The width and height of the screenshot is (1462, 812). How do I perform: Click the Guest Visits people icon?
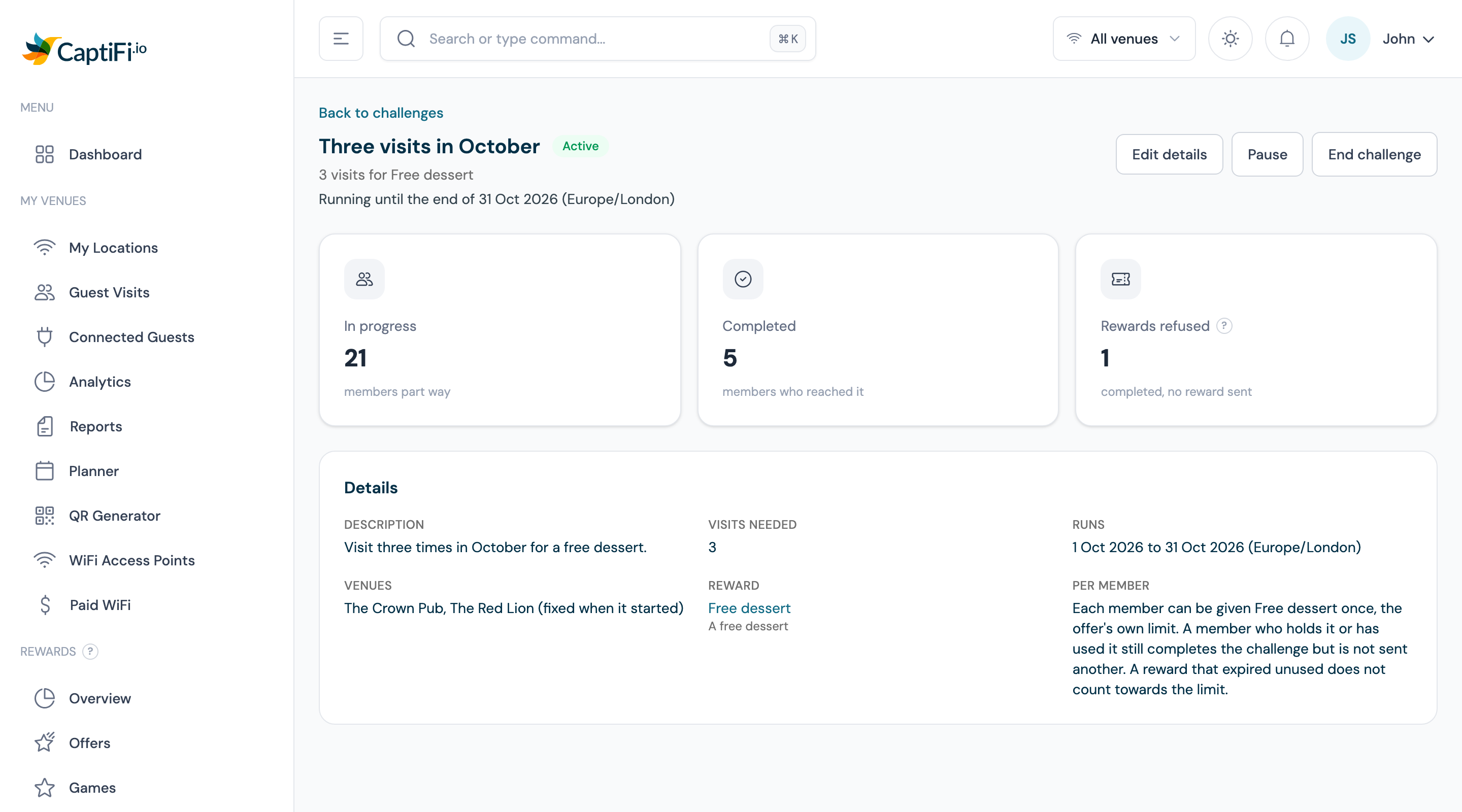(x=44, y=292)
